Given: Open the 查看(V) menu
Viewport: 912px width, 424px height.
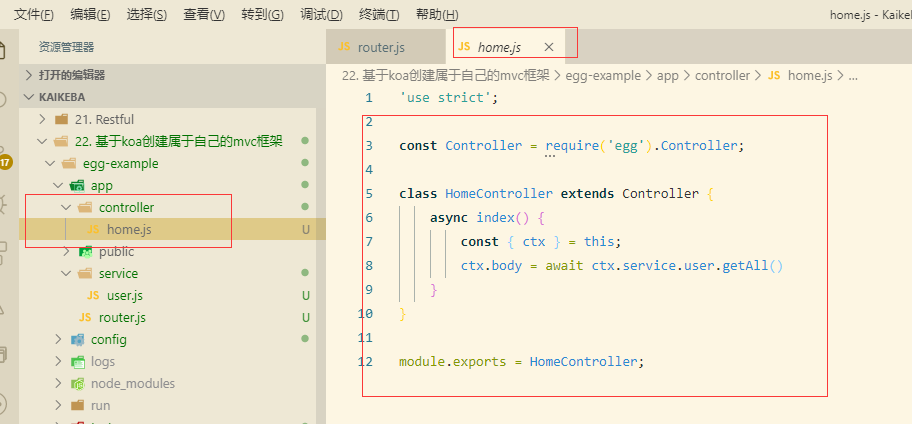Looking at the screenshot, I should (x=204, y=15).
